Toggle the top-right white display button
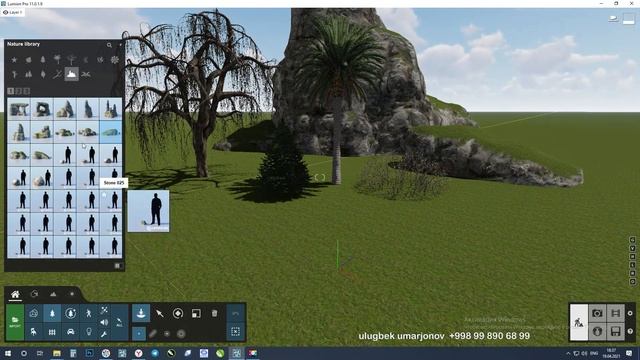This screenshot has width=640, height=360. (x=629, y=19)
